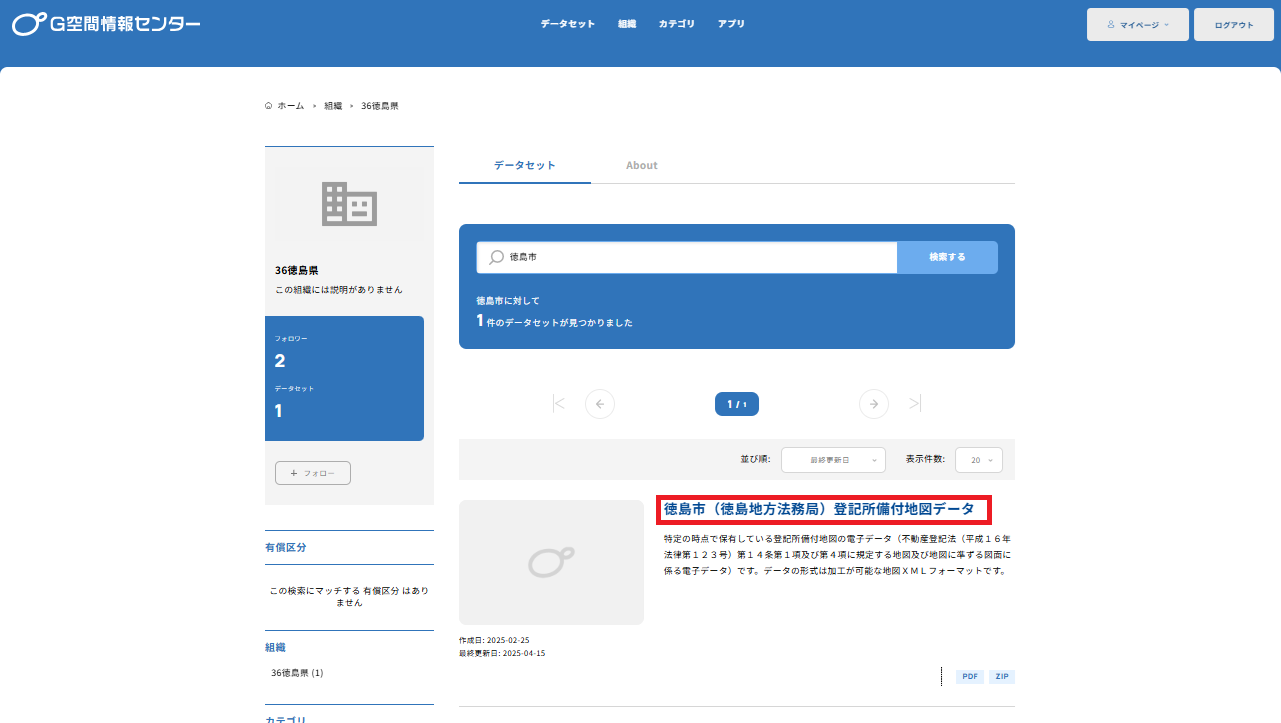Open 組織 in top navigation
1281x723 pixels.
(627, 23)
